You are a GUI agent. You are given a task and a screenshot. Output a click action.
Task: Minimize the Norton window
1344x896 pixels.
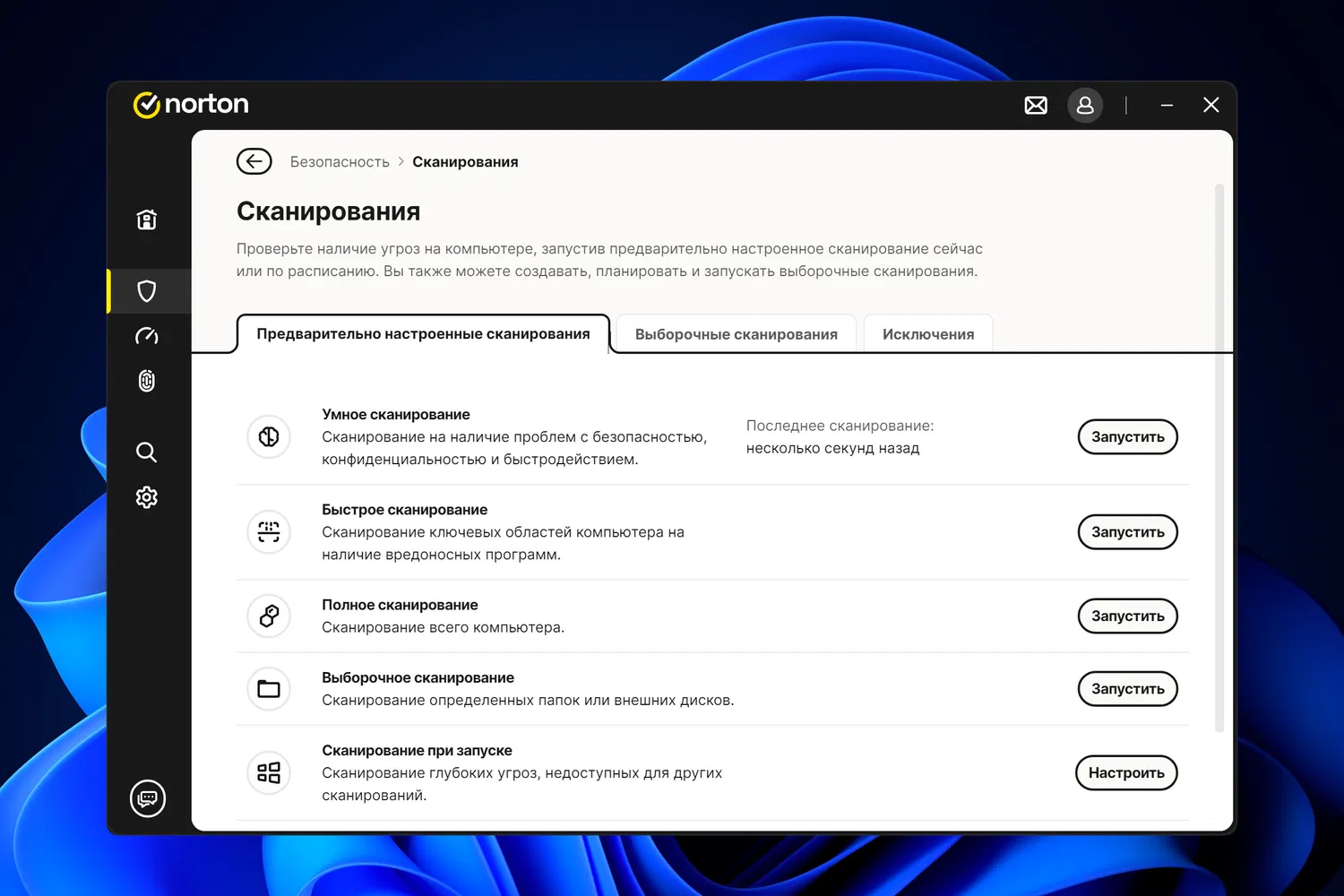[1167, 106]
